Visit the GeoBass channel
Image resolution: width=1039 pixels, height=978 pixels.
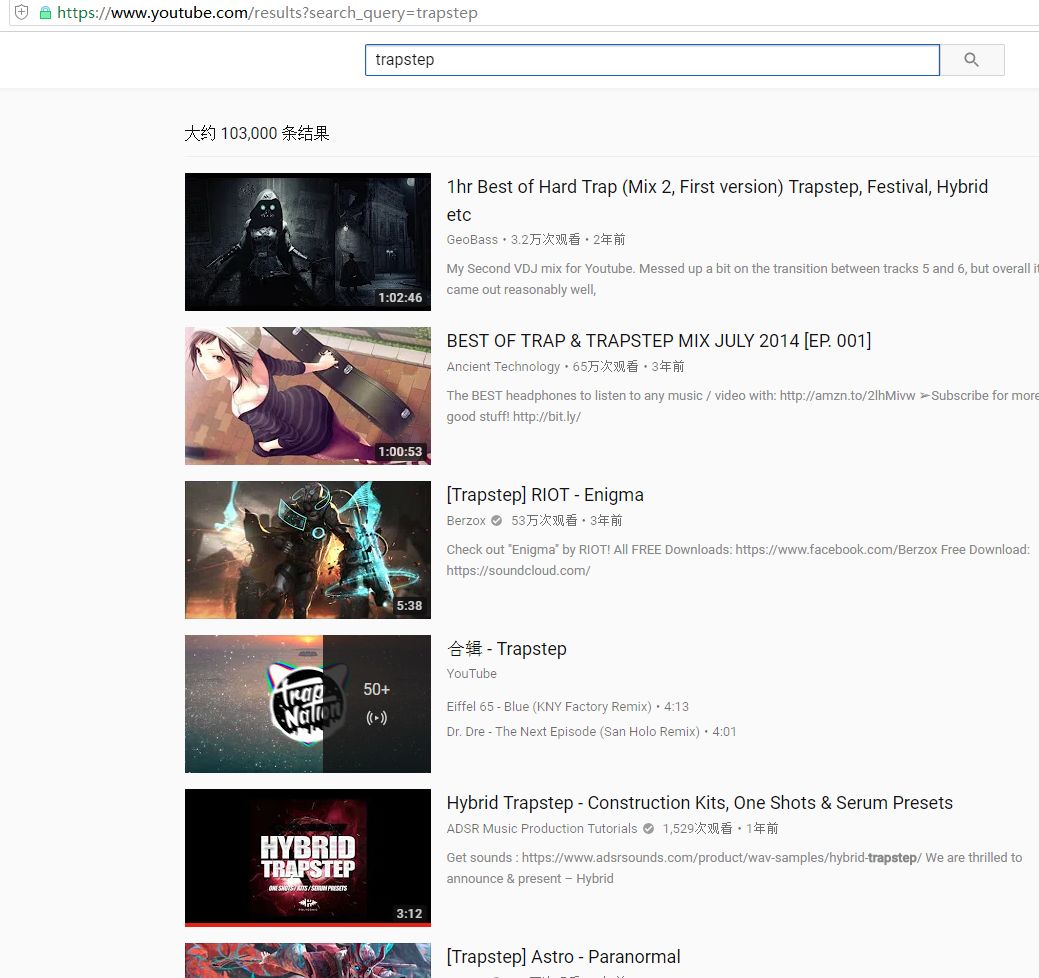[472, 240]
